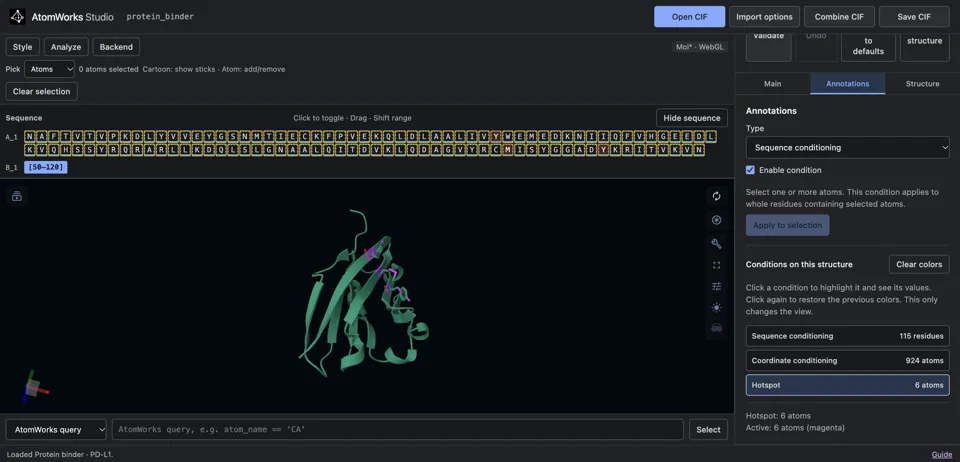Click the XYZ axis orientation gizmo
Viewport: 960px width, 462px height.
click(33, 387)
